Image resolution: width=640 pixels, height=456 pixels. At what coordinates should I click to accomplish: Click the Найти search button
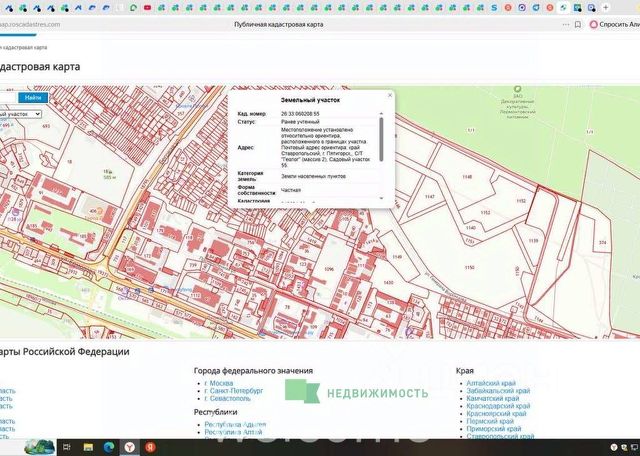click(33, 98)
